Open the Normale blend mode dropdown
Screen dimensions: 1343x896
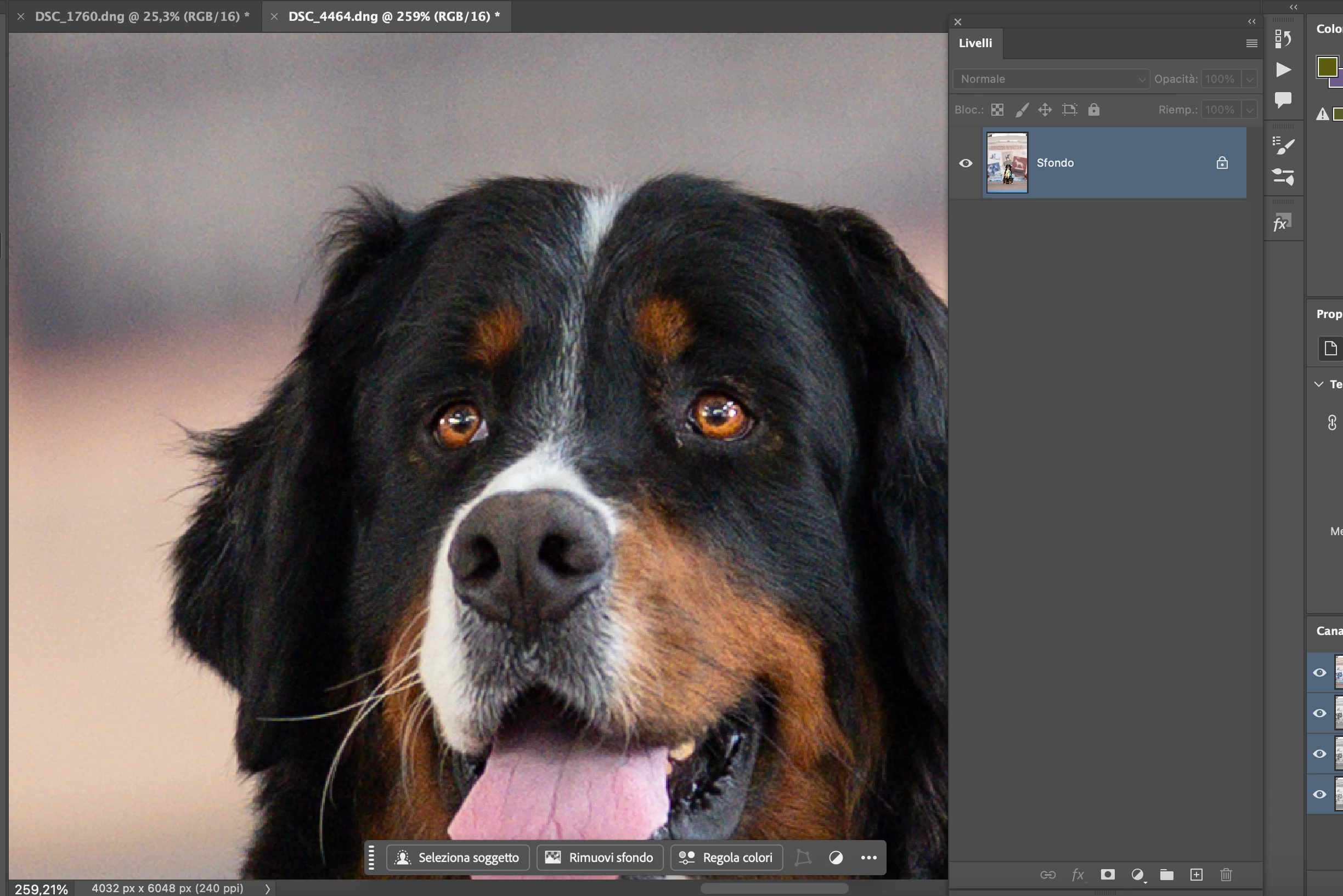pyautogui.click(x=1051, y=79)
